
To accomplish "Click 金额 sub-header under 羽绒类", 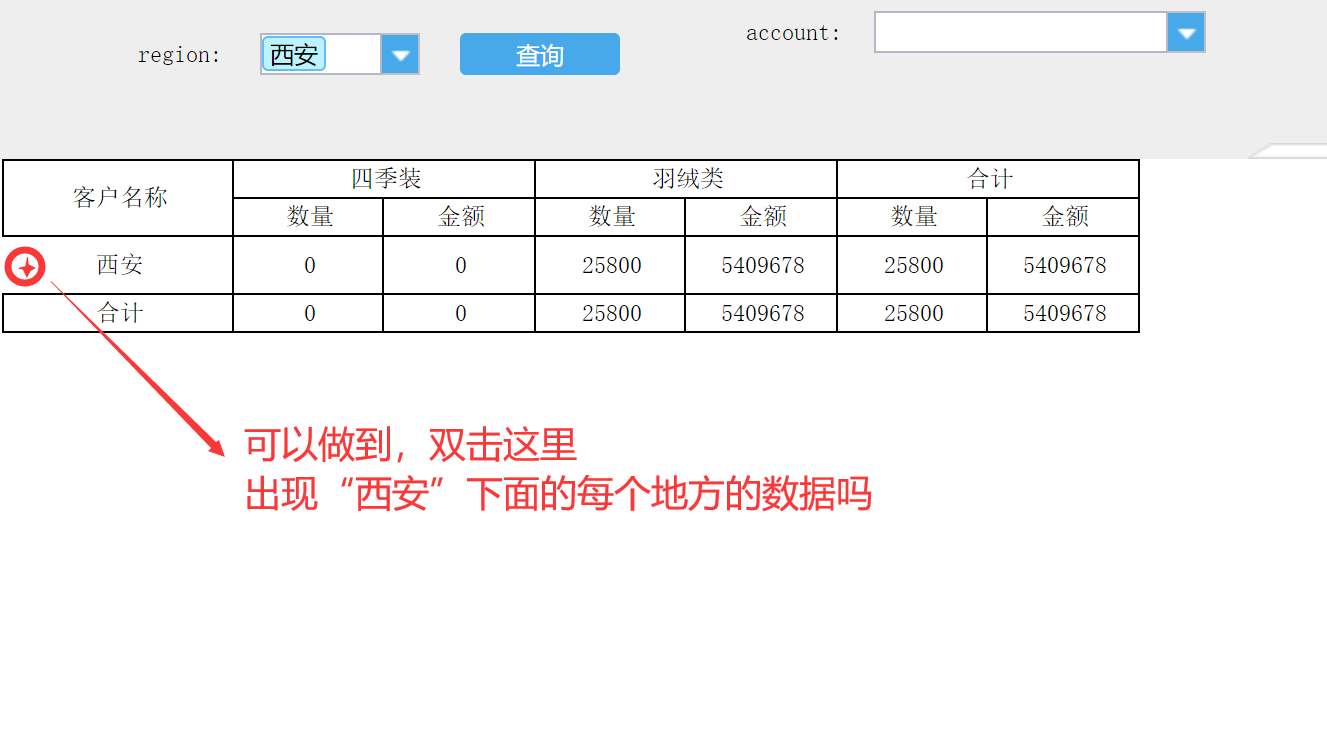I will 761,217.
